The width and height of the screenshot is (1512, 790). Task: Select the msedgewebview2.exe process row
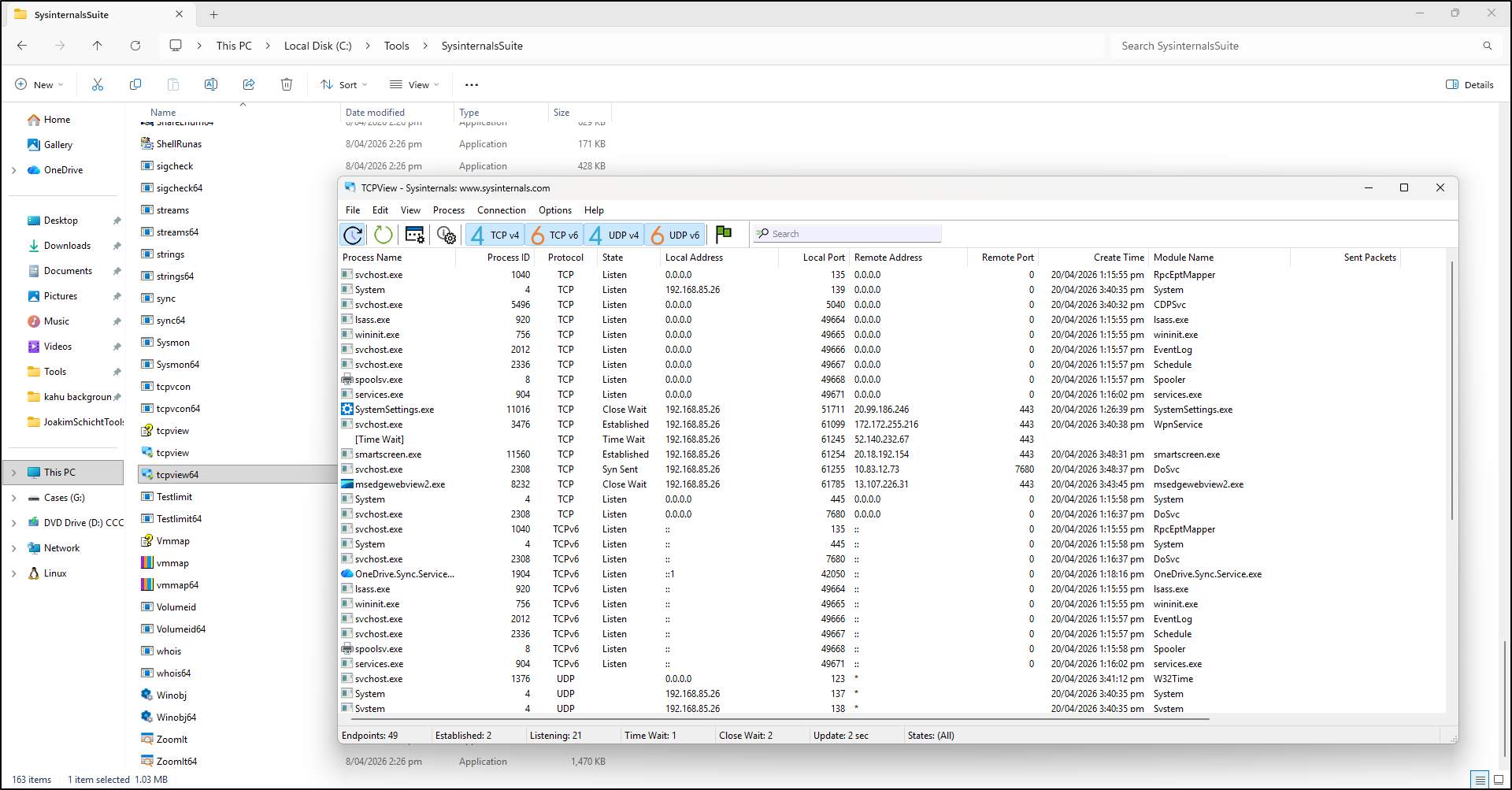coord(892,484)
